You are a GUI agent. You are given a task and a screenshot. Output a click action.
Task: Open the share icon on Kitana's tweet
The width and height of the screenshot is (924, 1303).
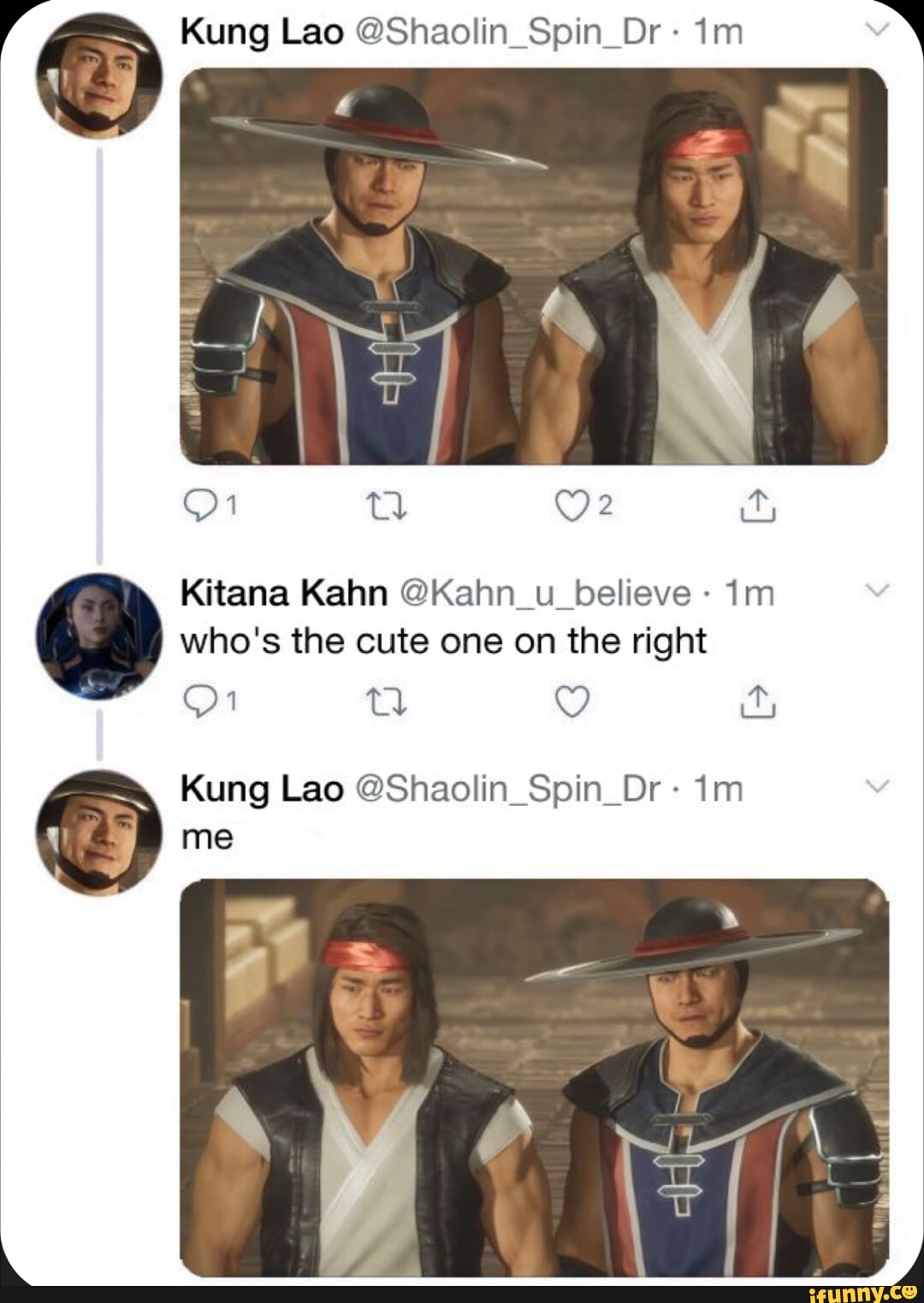pos(760,702)
